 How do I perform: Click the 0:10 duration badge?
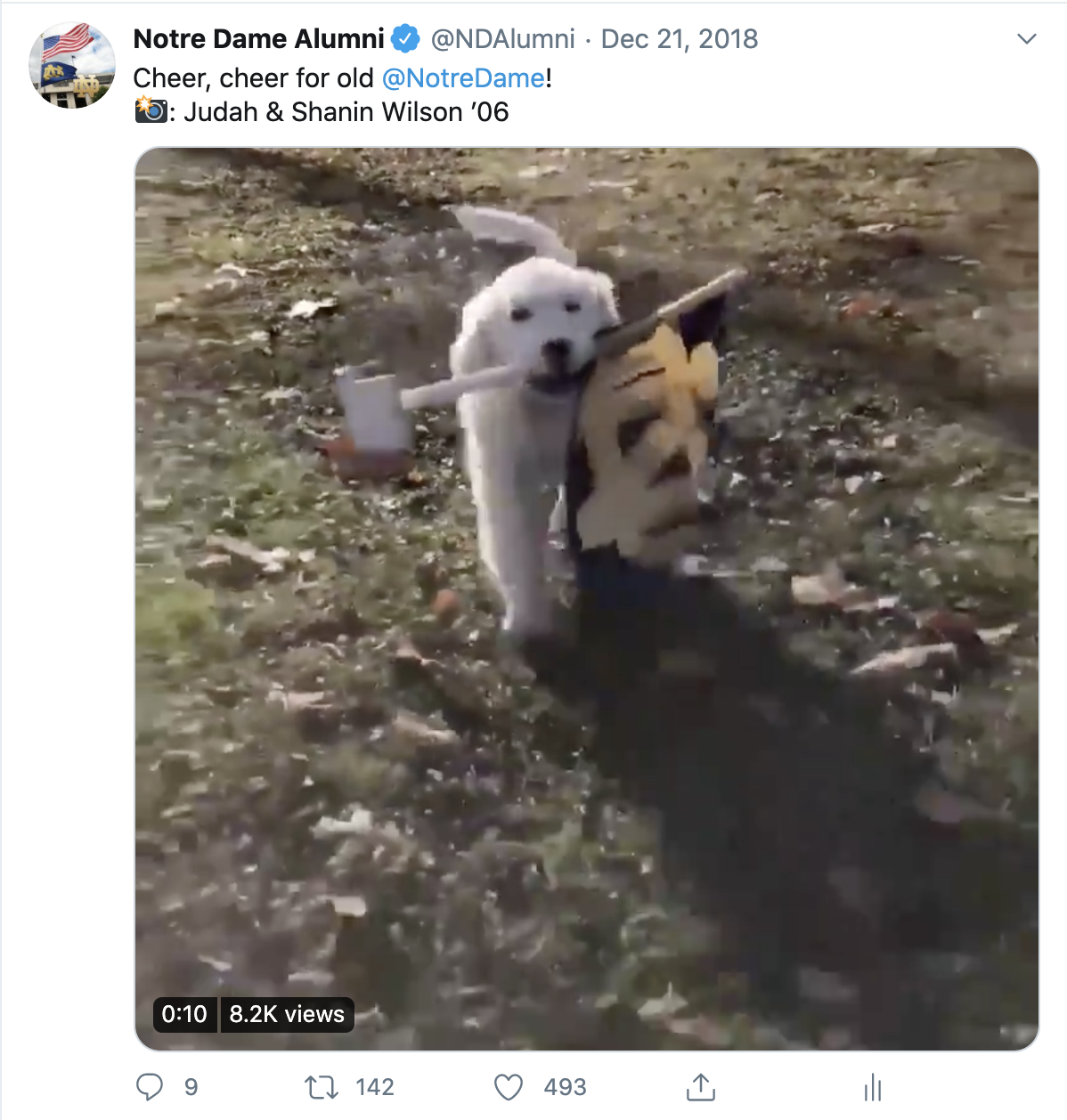point(184,1014)
